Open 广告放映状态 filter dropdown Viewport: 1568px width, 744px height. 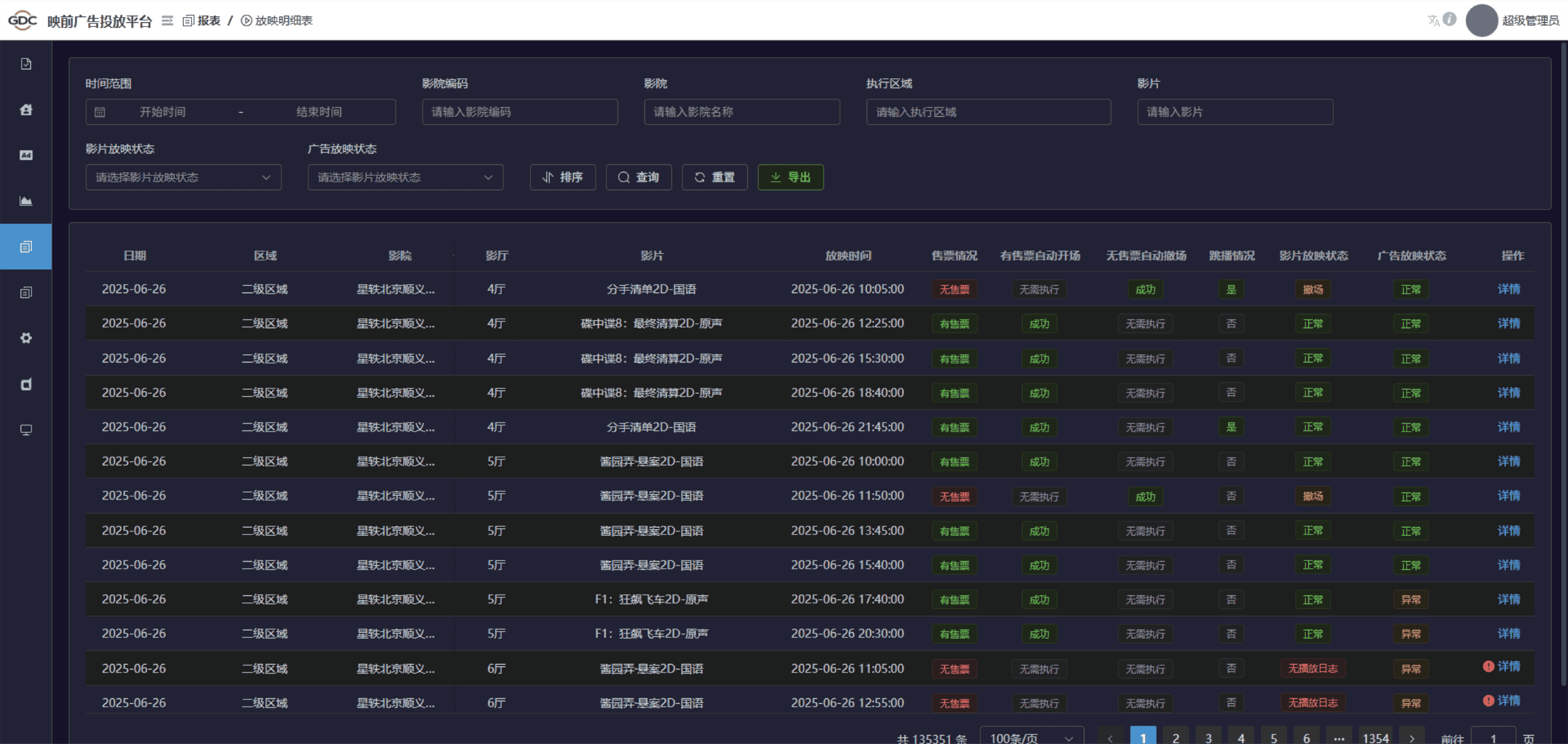click(x=405, y=178)
